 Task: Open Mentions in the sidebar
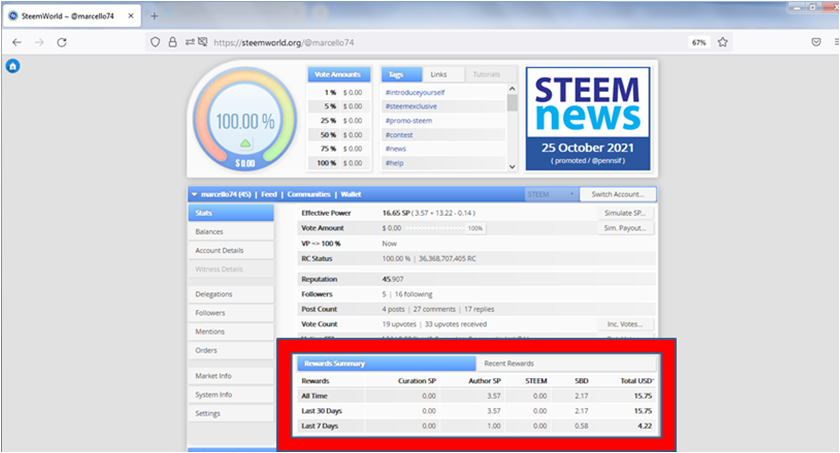click(231, 332)
